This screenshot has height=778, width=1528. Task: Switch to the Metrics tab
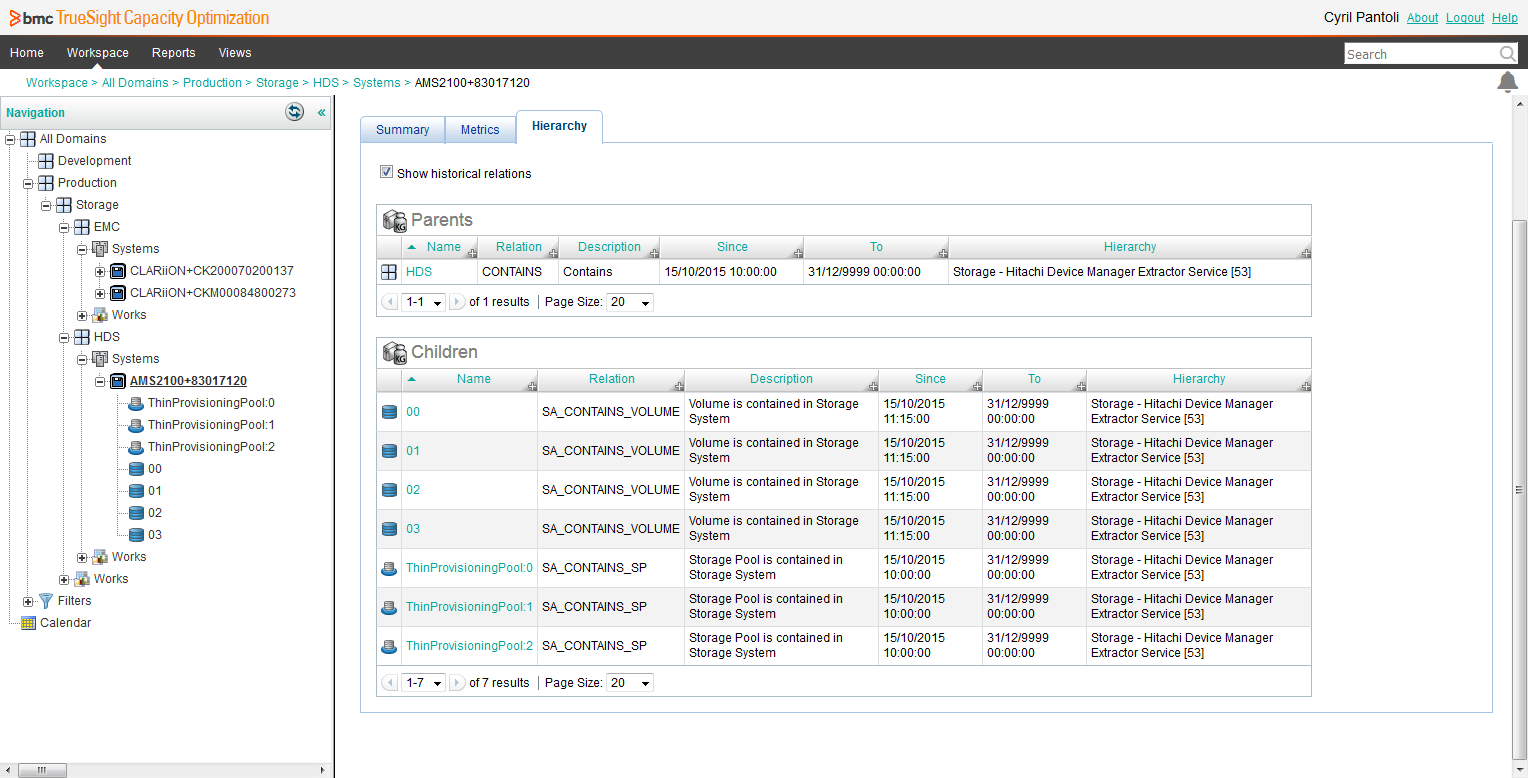tap(480, 130)
